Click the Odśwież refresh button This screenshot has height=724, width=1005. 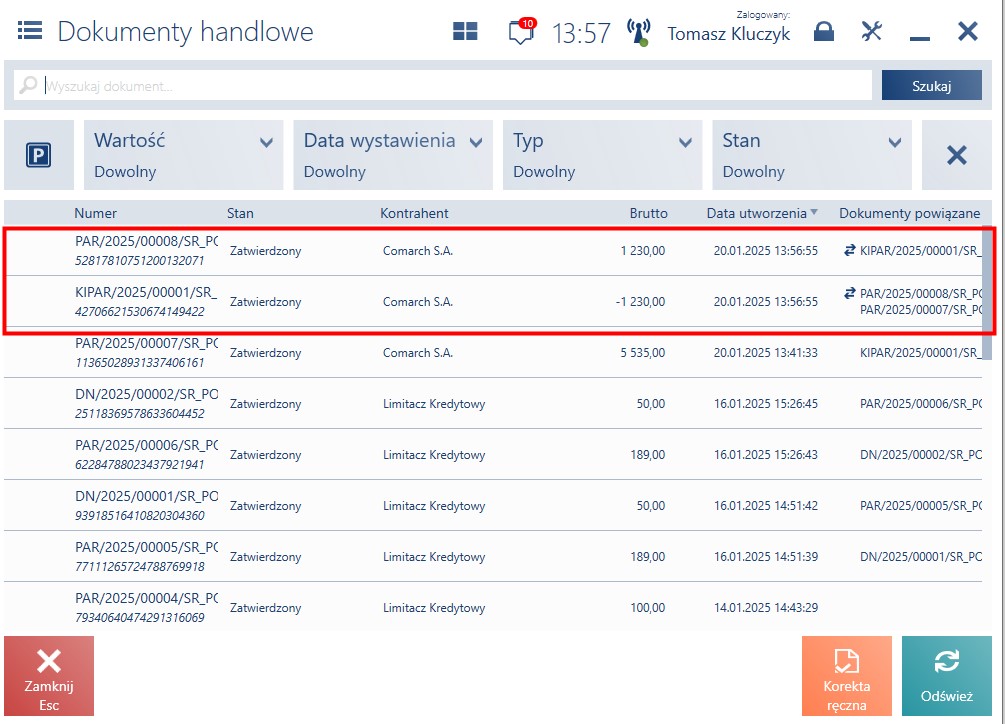click(x=947, y=676)
